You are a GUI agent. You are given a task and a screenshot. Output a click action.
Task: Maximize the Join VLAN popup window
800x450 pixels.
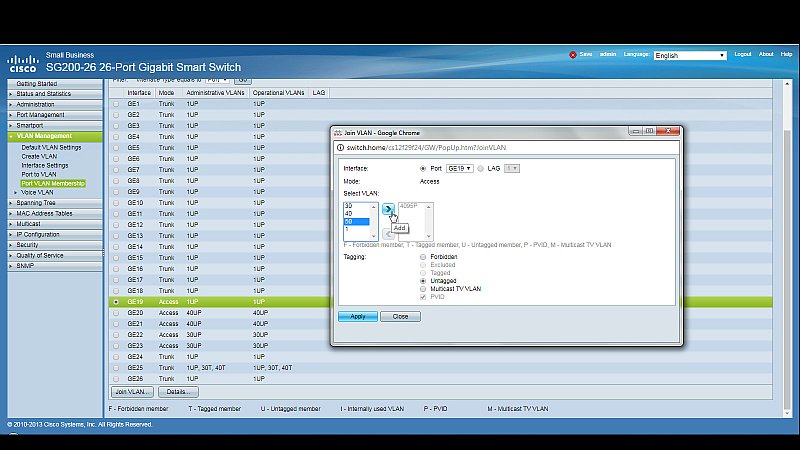(649, 130)
